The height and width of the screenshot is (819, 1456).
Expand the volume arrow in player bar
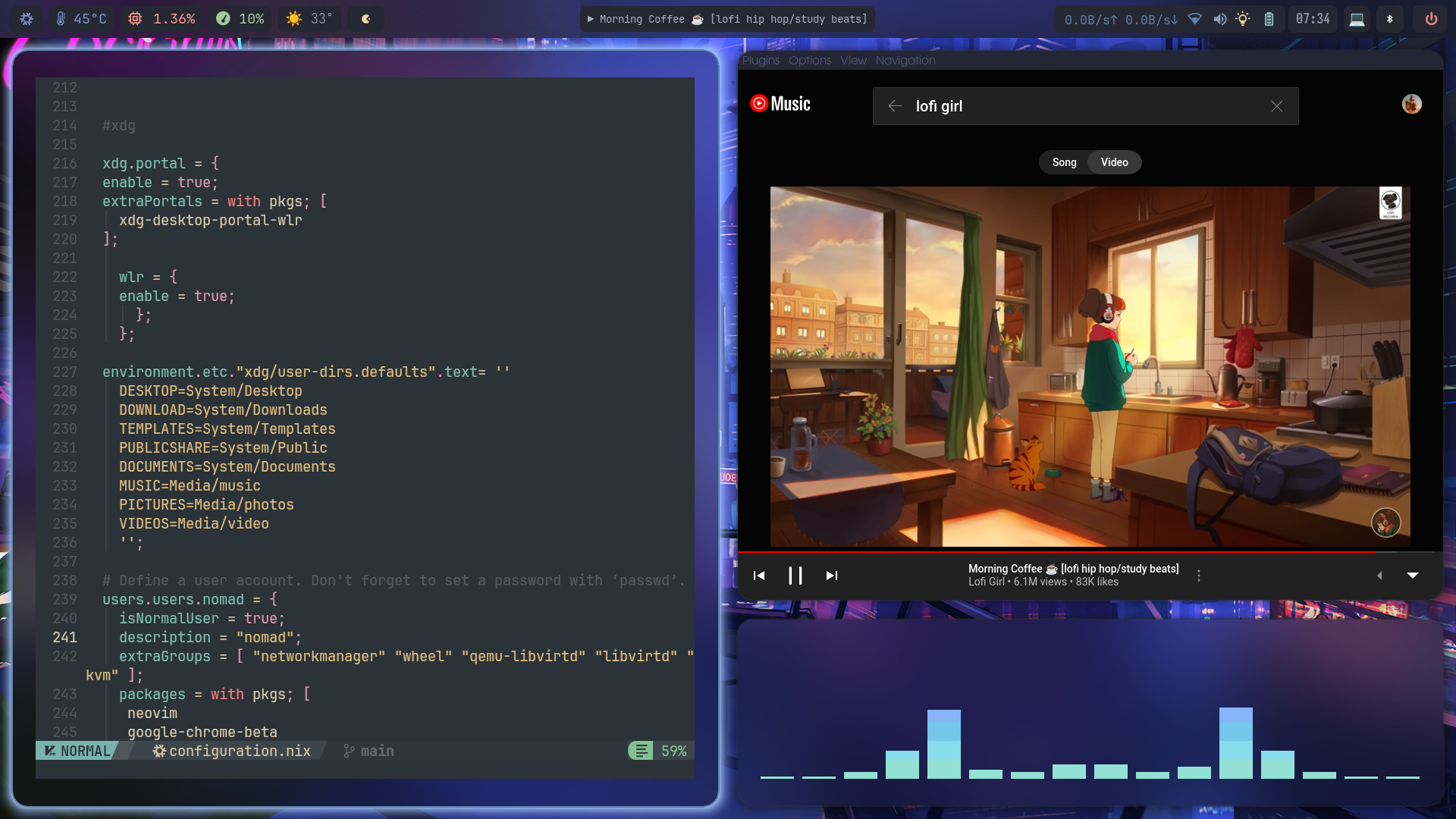[x=1379, y=576]
